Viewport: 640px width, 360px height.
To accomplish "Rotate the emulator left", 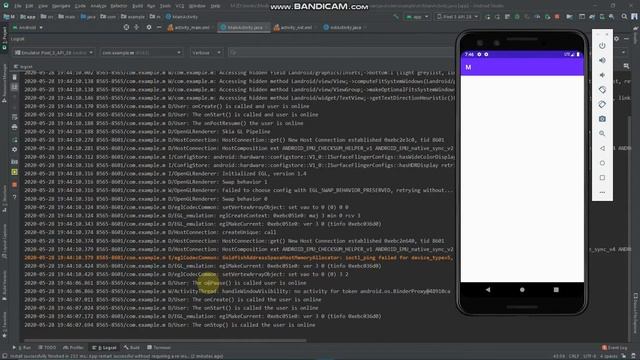I will [602, 90].
